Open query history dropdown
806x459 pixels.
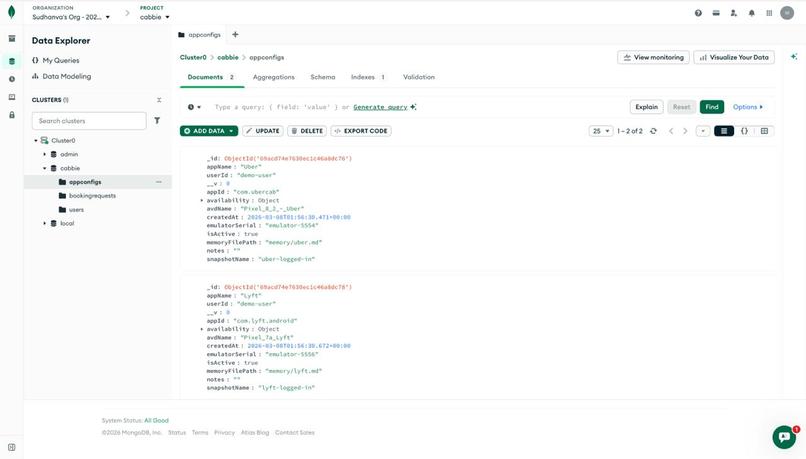pyautogui.click(x=194, y=107)
